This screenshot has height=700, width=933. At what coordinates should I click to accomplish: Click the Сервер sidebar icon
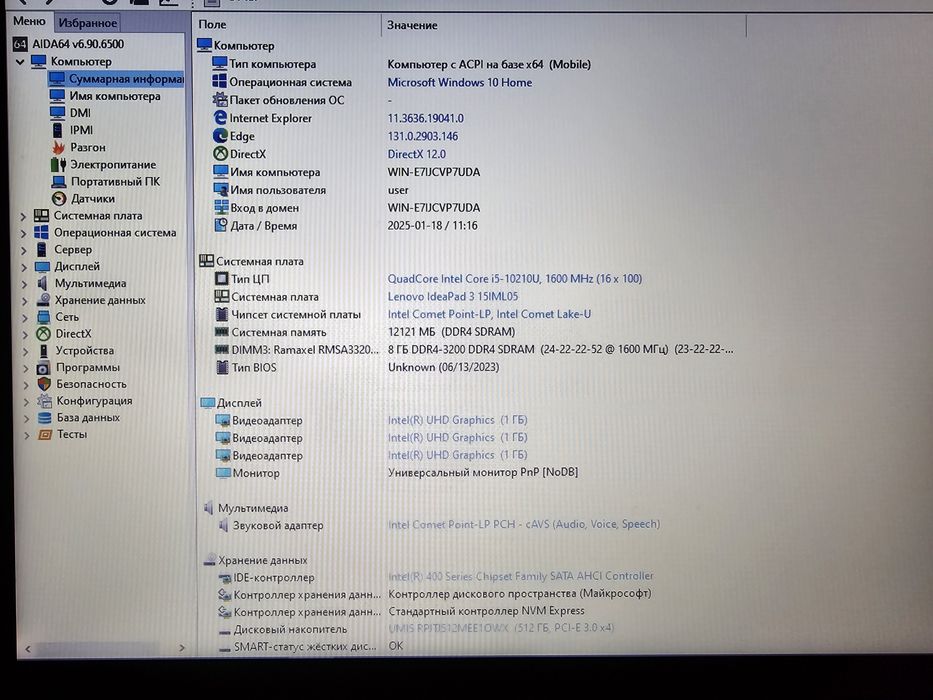[42, 249]
